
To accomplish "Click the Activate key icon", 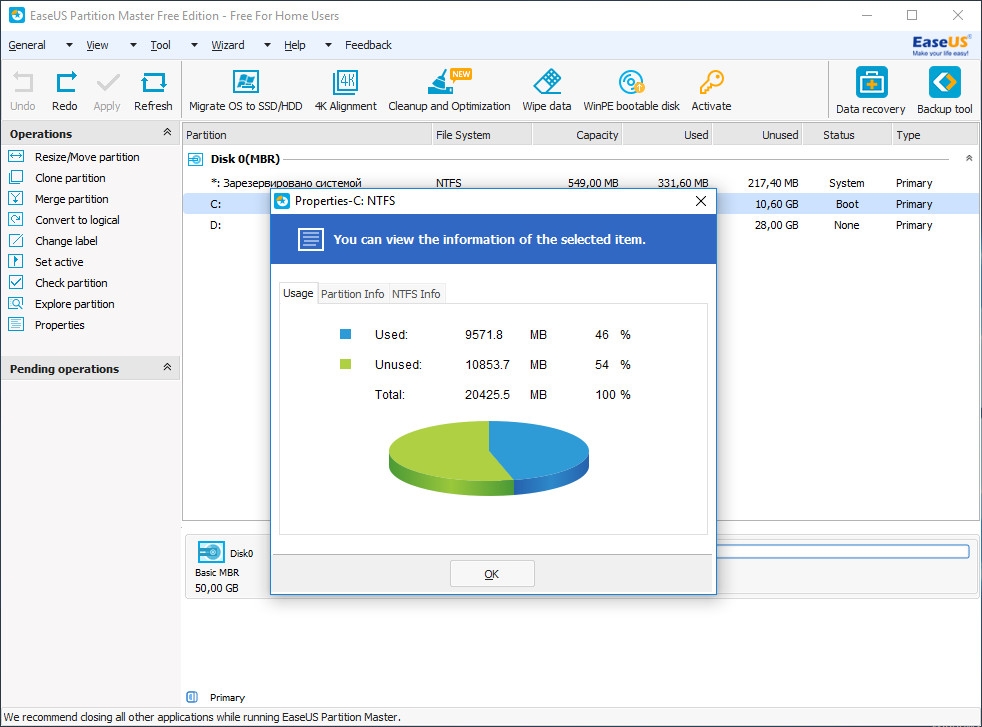I will pos(711,81).
